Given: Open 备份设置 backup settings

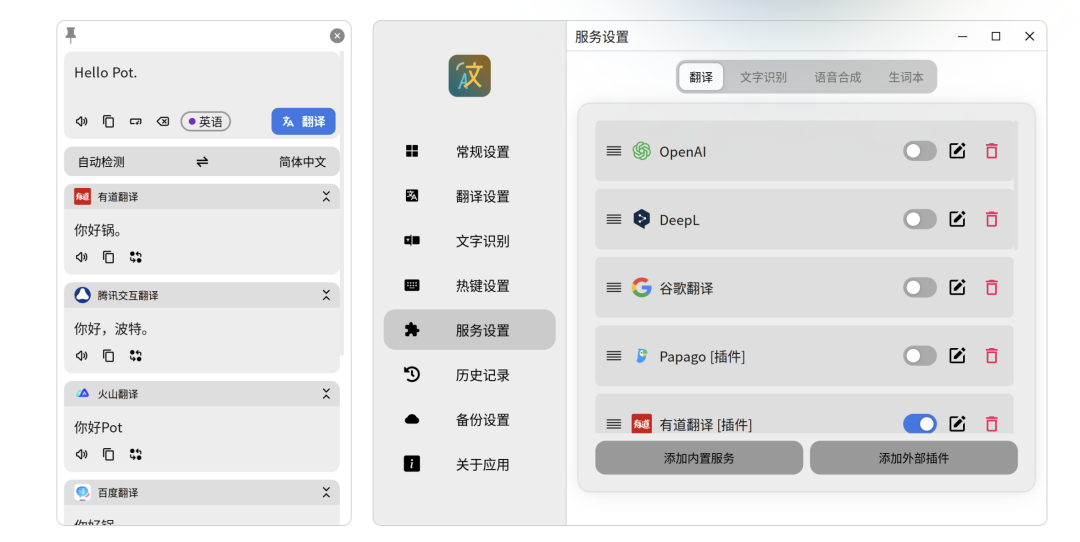Looking at the screenshot, I should (469, 419).
